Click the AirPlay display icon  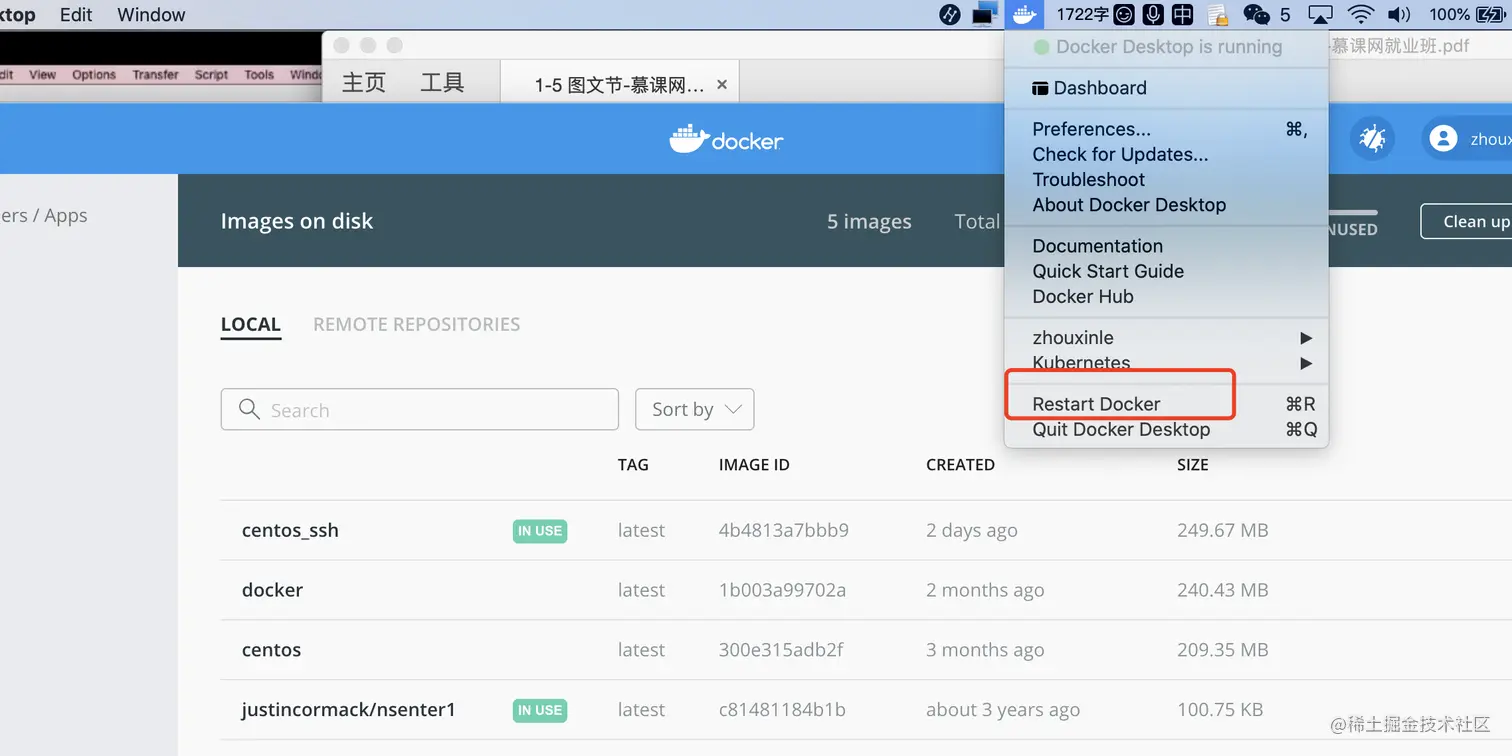pyautogui.click(x=1321, y=14)
